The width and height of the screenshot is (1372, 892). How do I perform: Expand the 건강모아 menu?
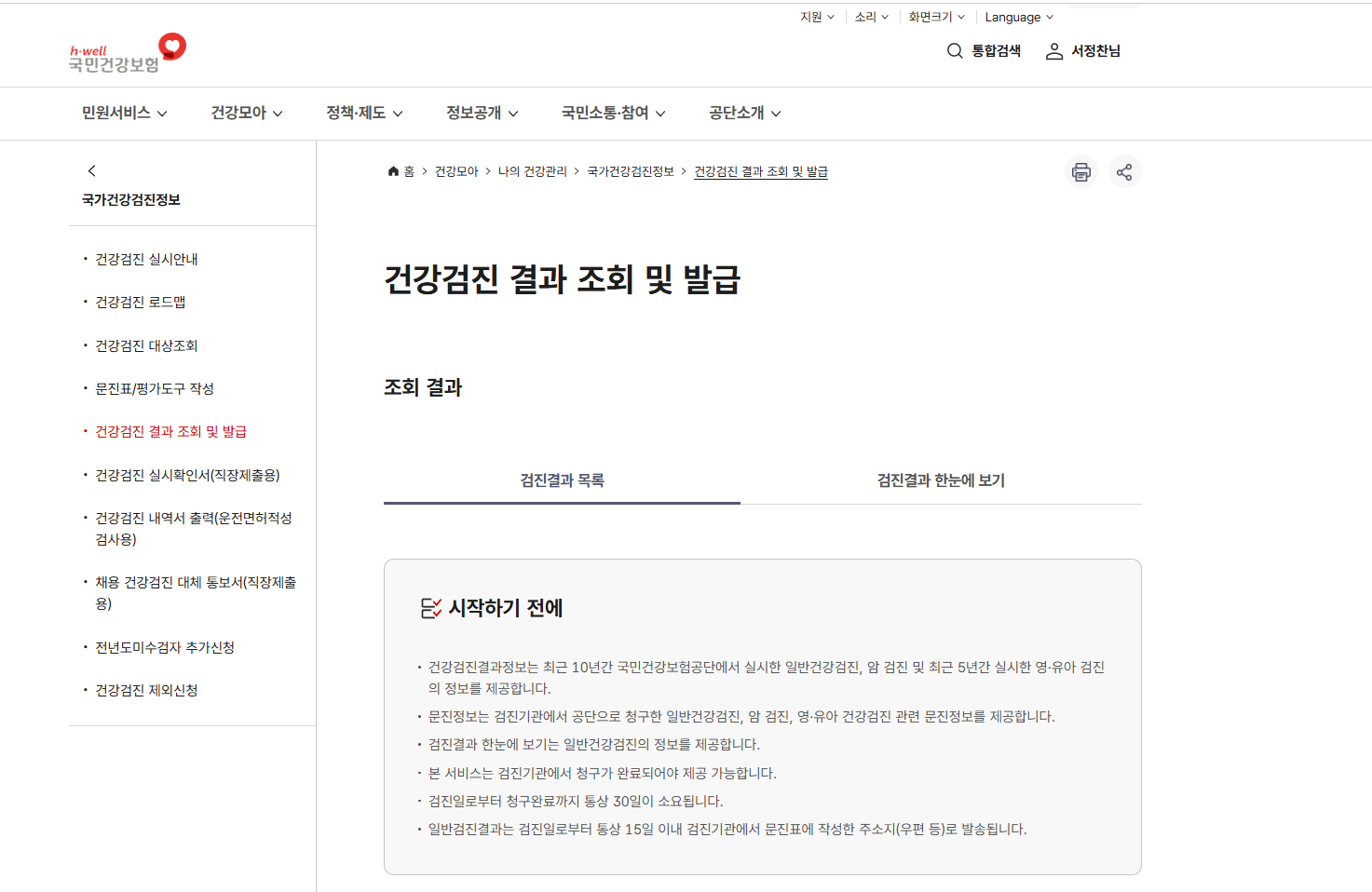point(247,113)
